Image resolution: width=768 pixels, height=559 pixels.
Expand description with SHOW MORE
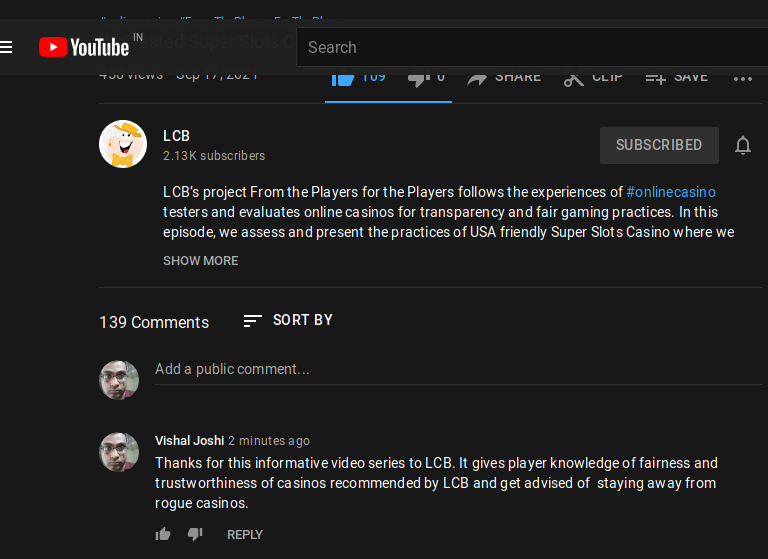click(201, 261)
